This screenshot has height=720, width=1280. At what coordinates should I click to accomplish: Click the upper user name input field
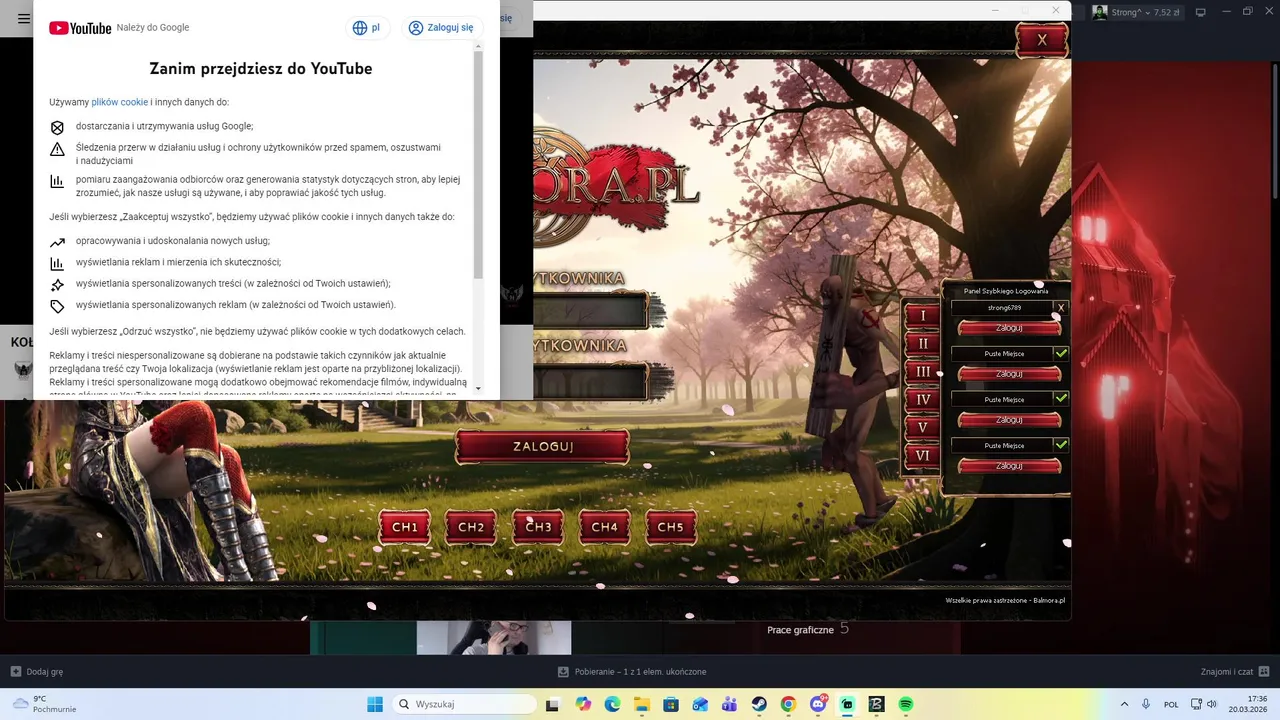pos(591,311)
